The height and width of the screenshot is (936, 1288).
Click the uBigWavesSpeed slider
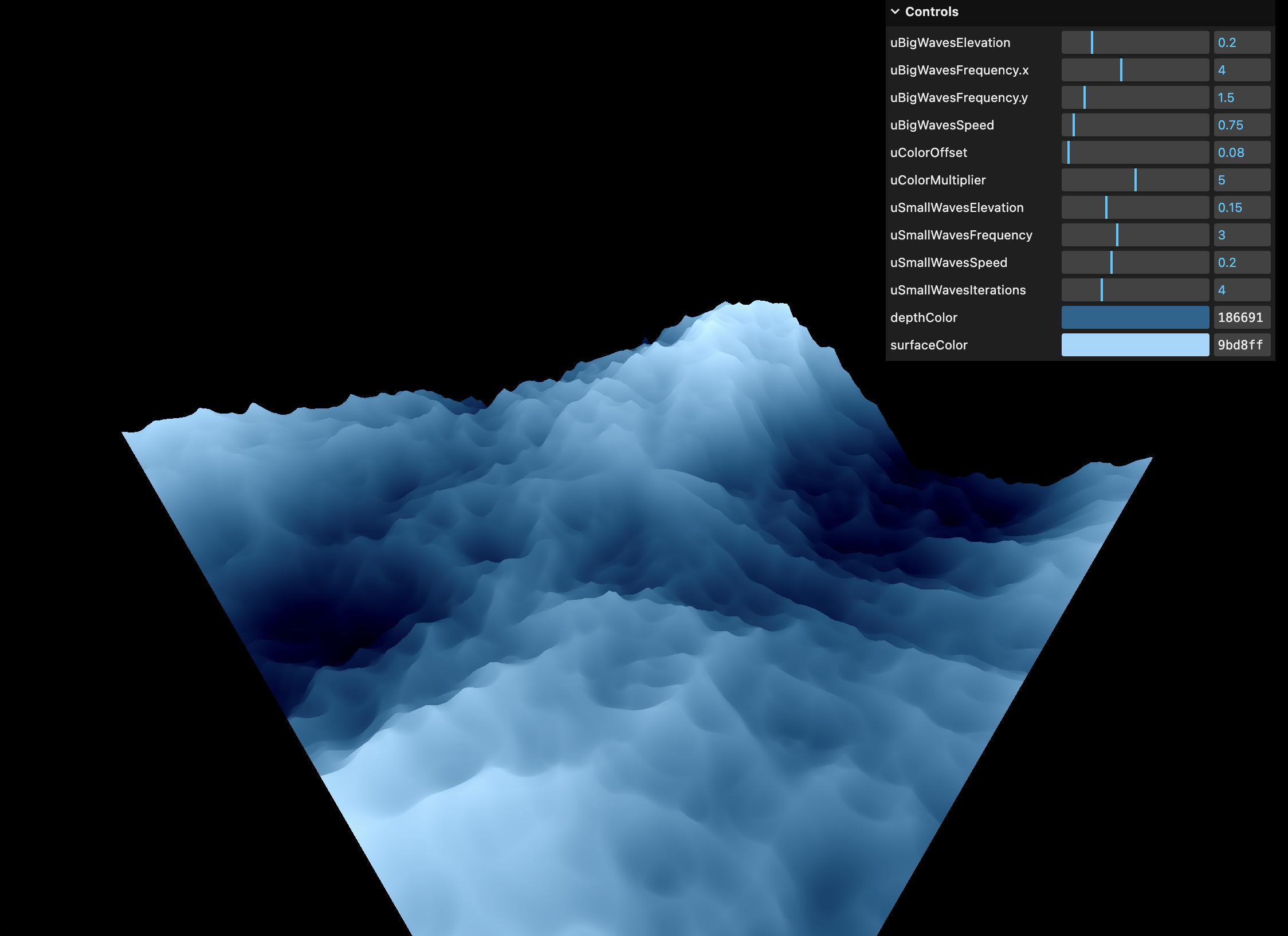(x=1134, y=125)
